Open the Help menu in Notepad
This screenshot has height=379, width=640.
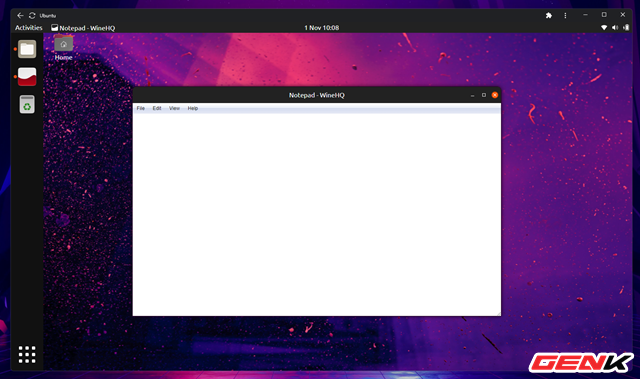pyautogui.click(x=193, y=108)
